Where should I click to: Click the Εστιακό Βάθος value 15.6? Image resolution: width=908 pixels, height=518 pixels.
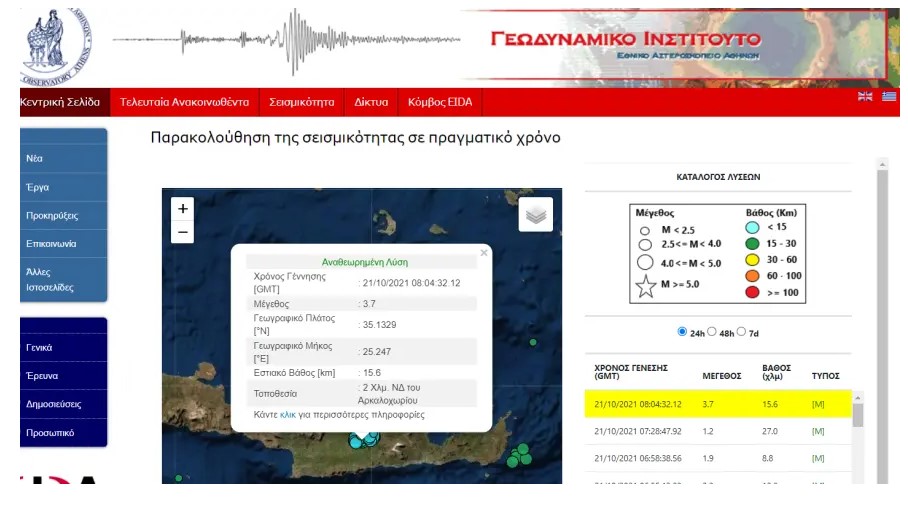pyautogui.click(x=372, y=373)
